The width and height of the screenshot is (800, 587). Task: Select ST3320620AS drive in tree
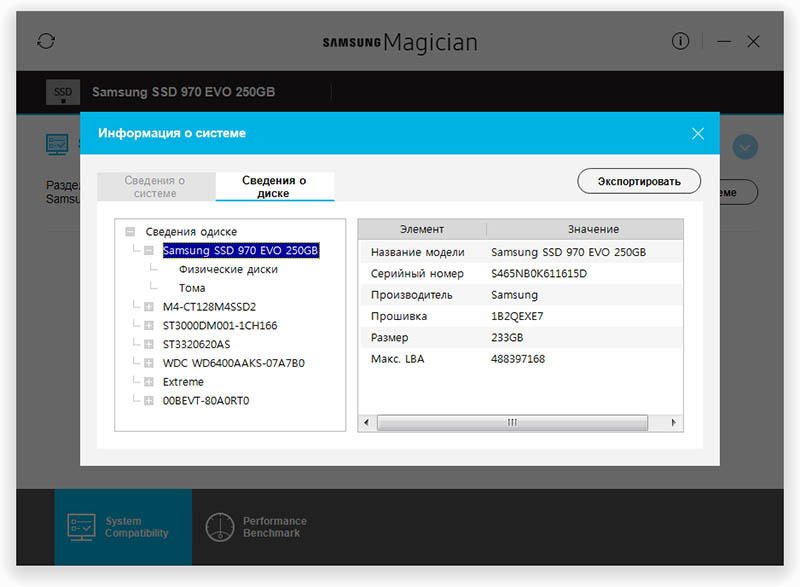196,344
